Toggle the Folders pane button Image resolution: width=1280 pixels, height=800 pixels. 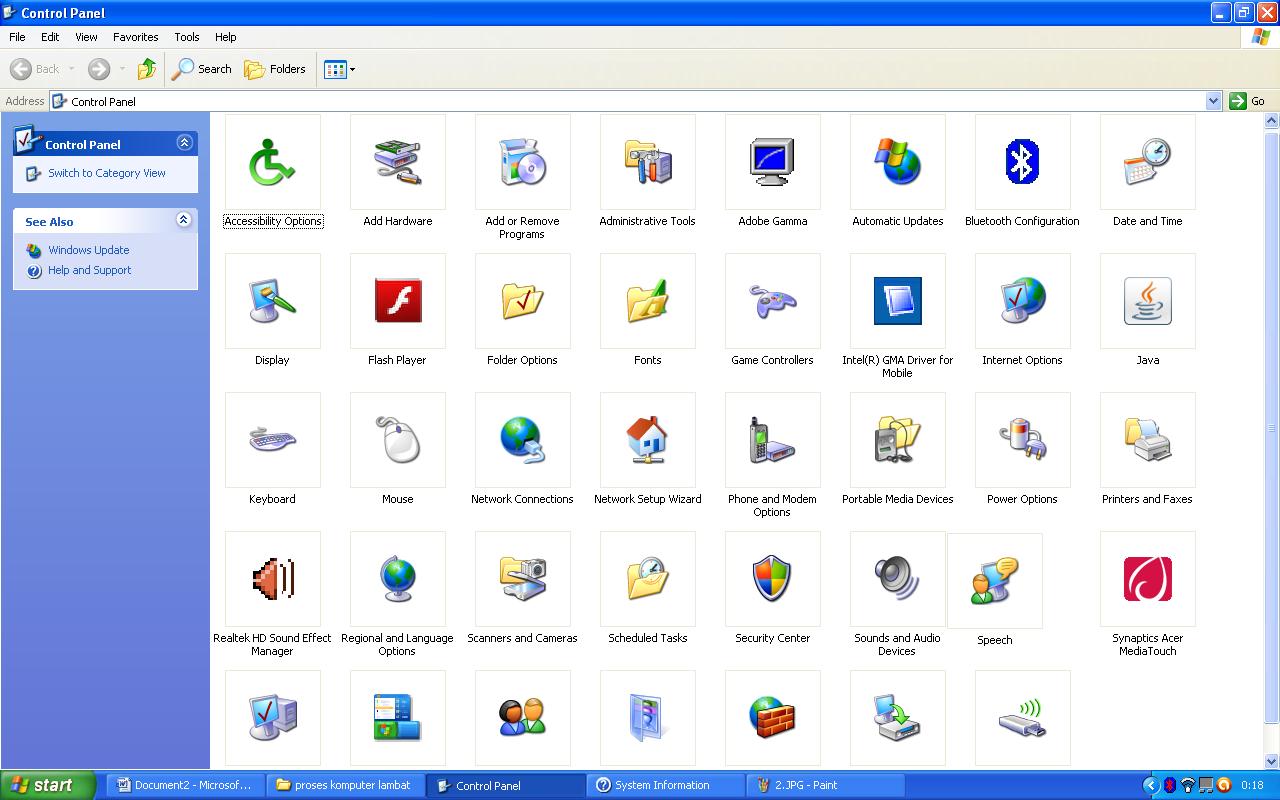click(x=275, y=69)
